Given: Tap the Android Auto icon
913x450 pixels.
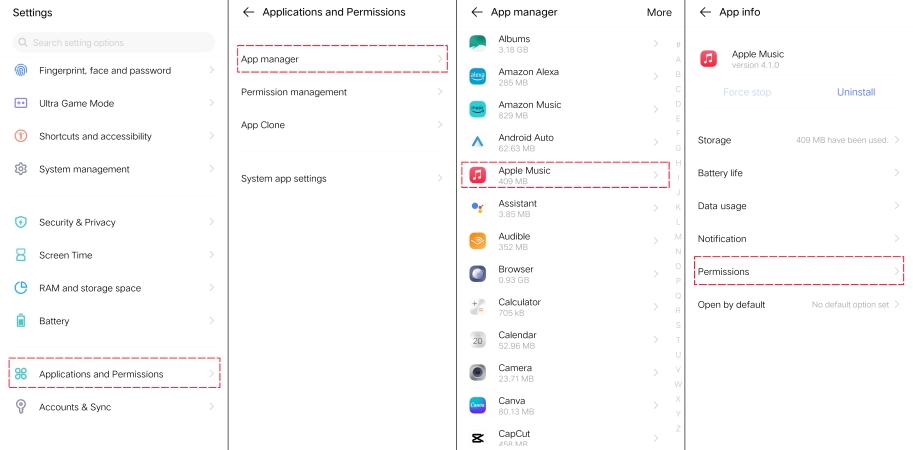Looking at the screenshot, I should tap(477, 142).
